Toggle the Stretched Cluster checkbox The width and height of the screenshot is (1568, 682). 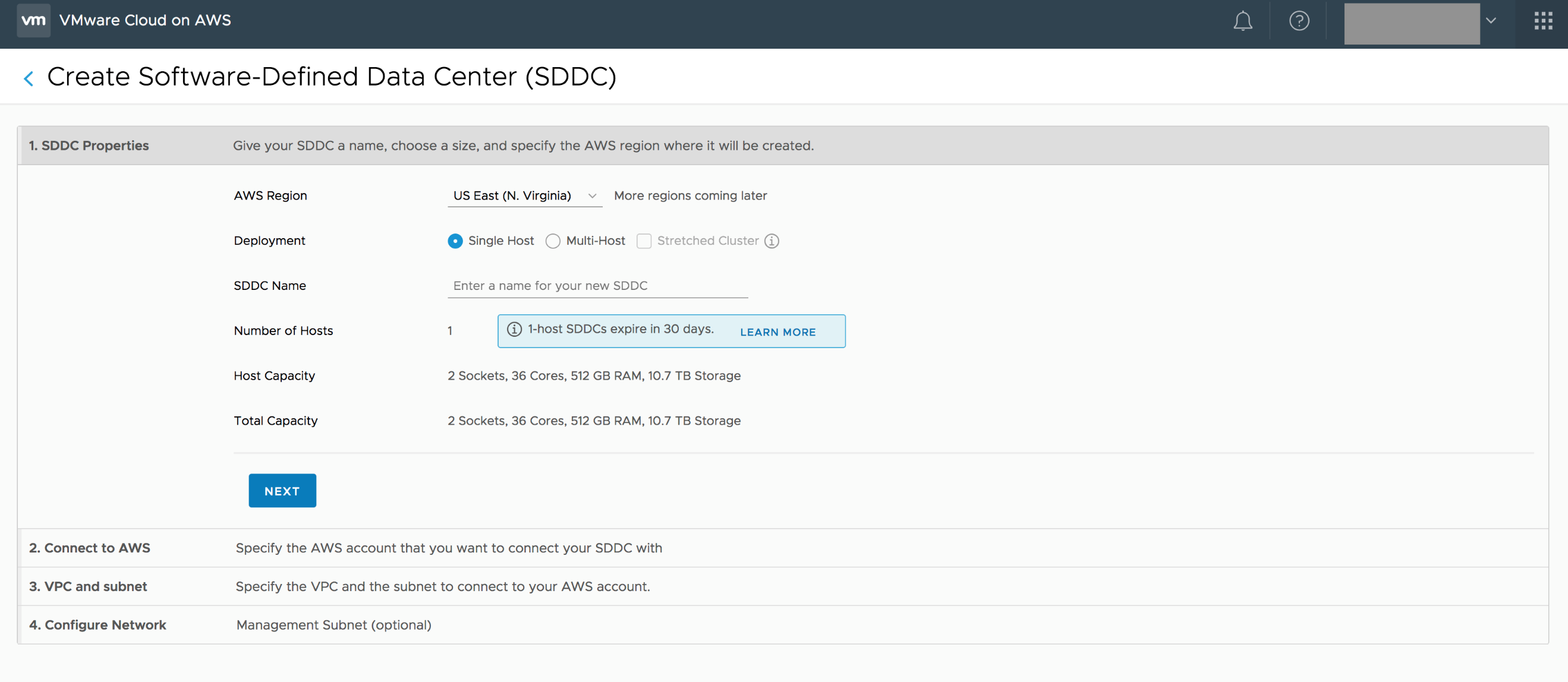point(643,241)
